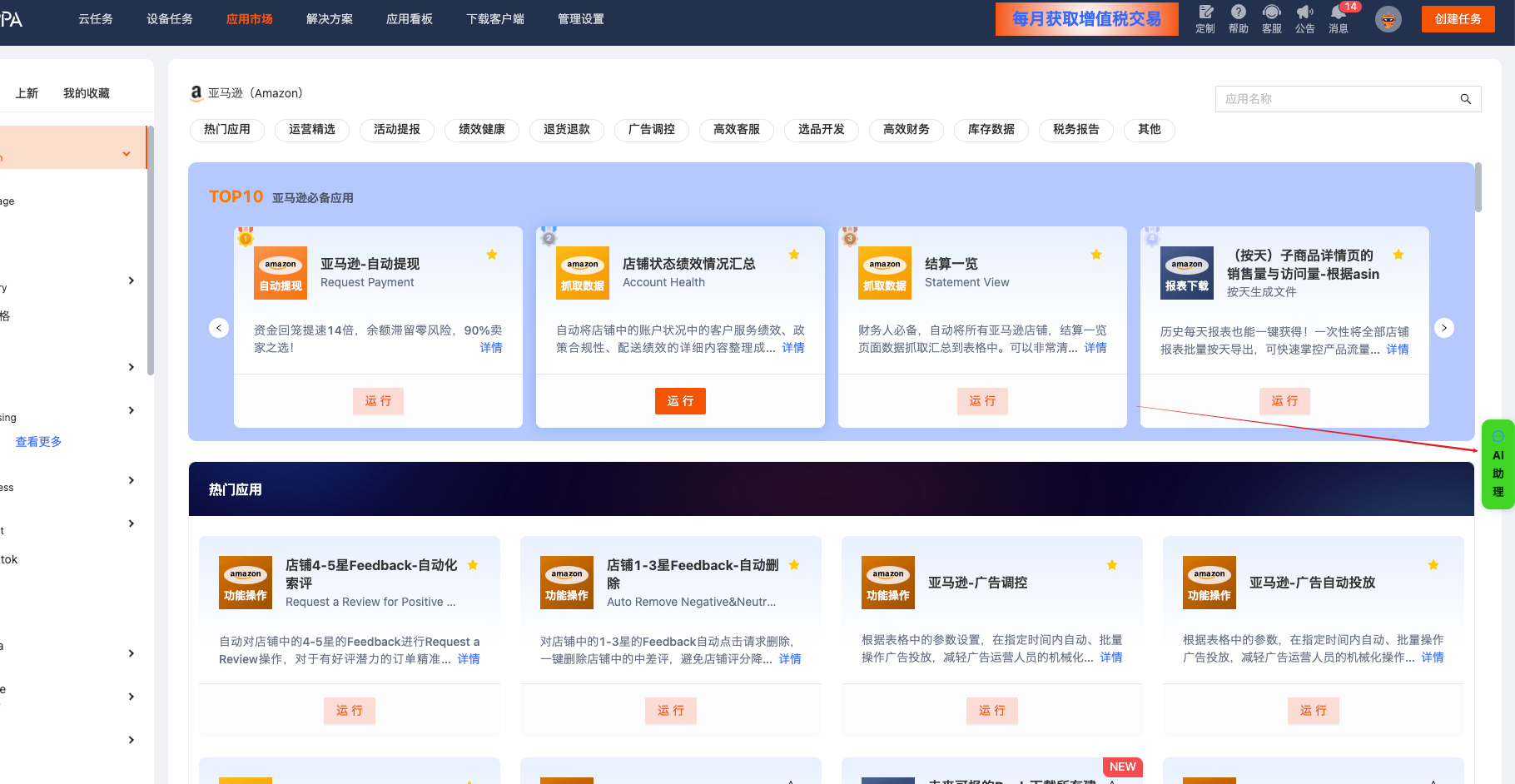1515x784 pixels.
Task: Switch to 我的收藏 tab in sidebar
Action: (87, 93)
